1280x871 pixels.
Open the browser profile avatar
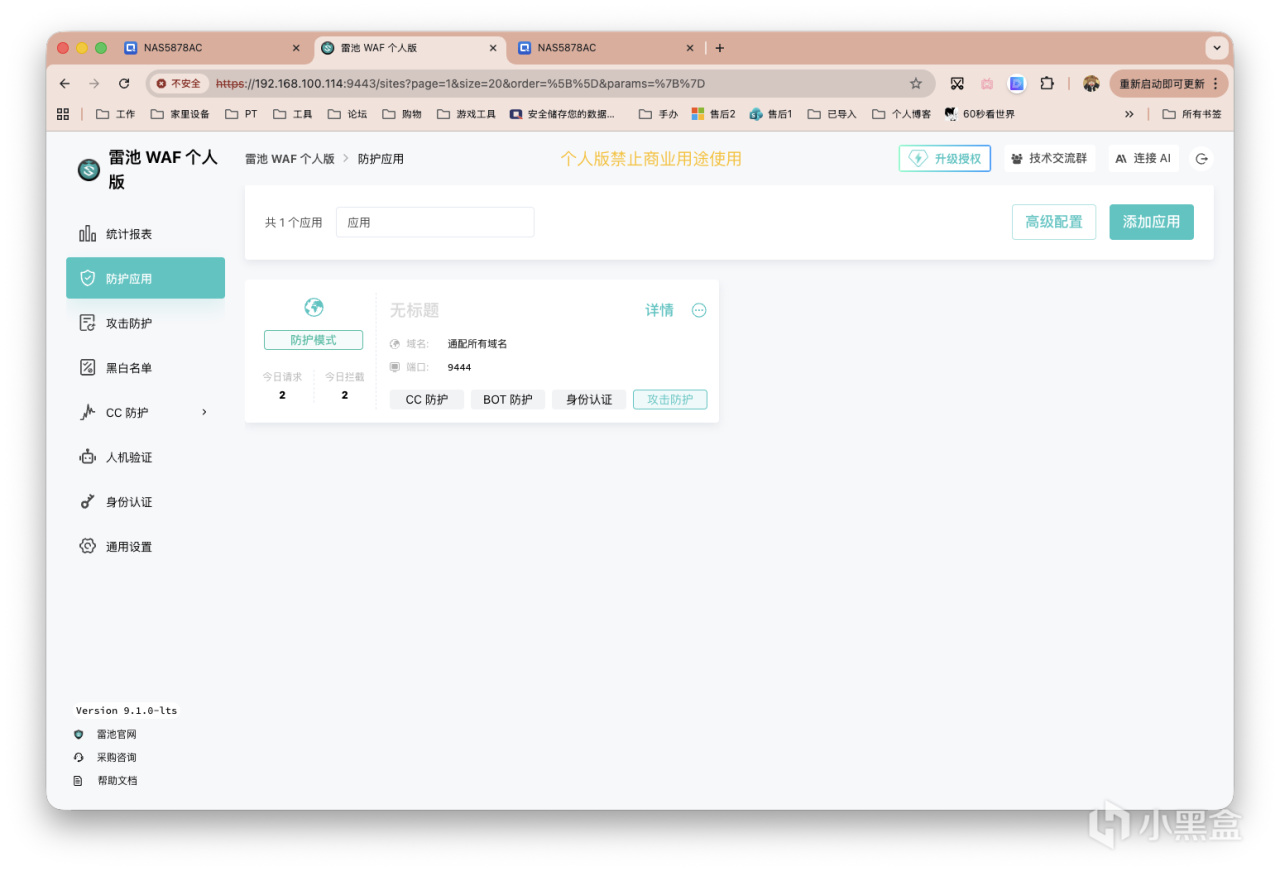pyautogui.click(x=1091, y=84)
